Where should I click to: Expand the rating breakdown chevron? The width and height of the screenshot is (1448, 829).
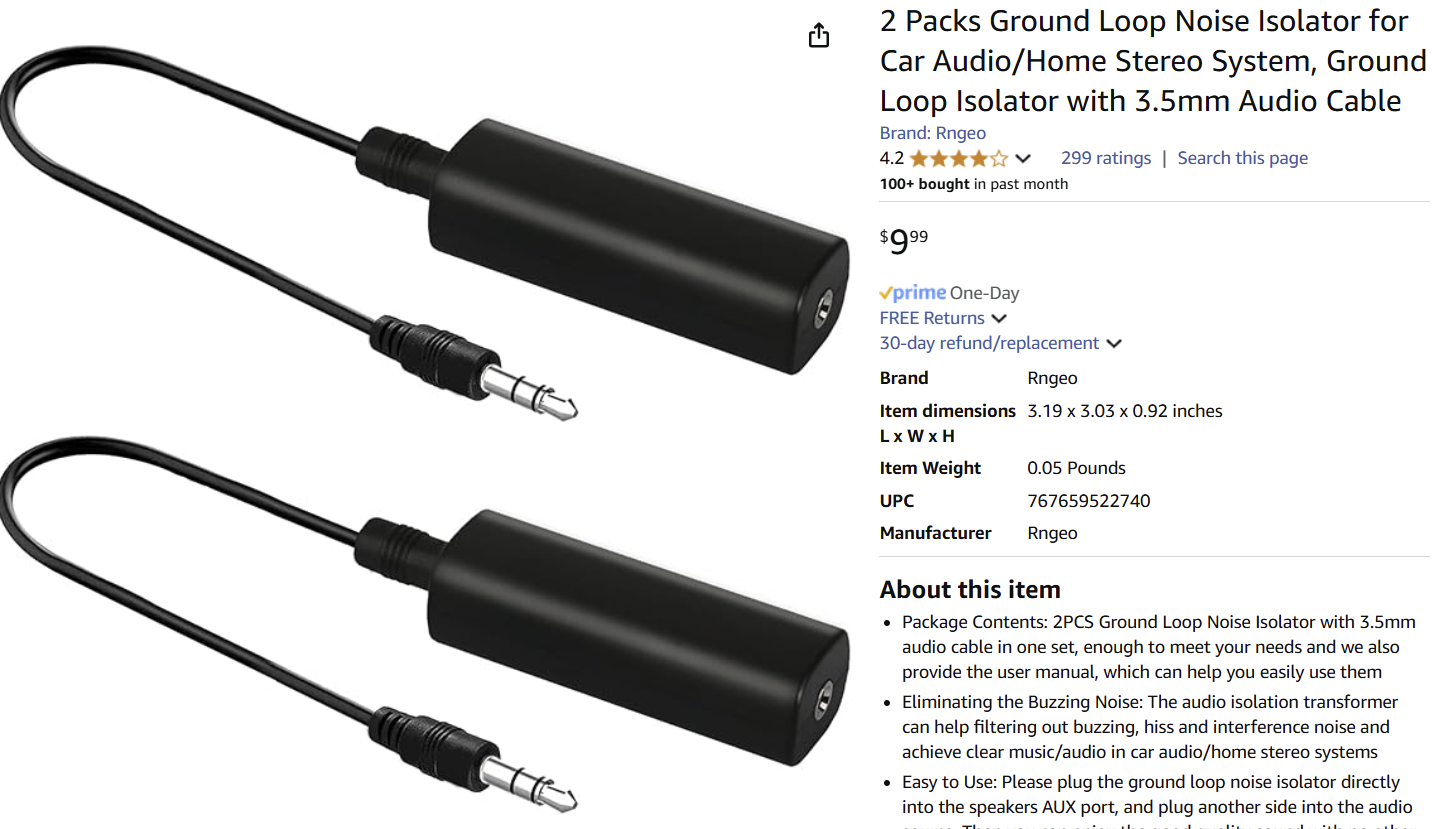point(1023,158)
